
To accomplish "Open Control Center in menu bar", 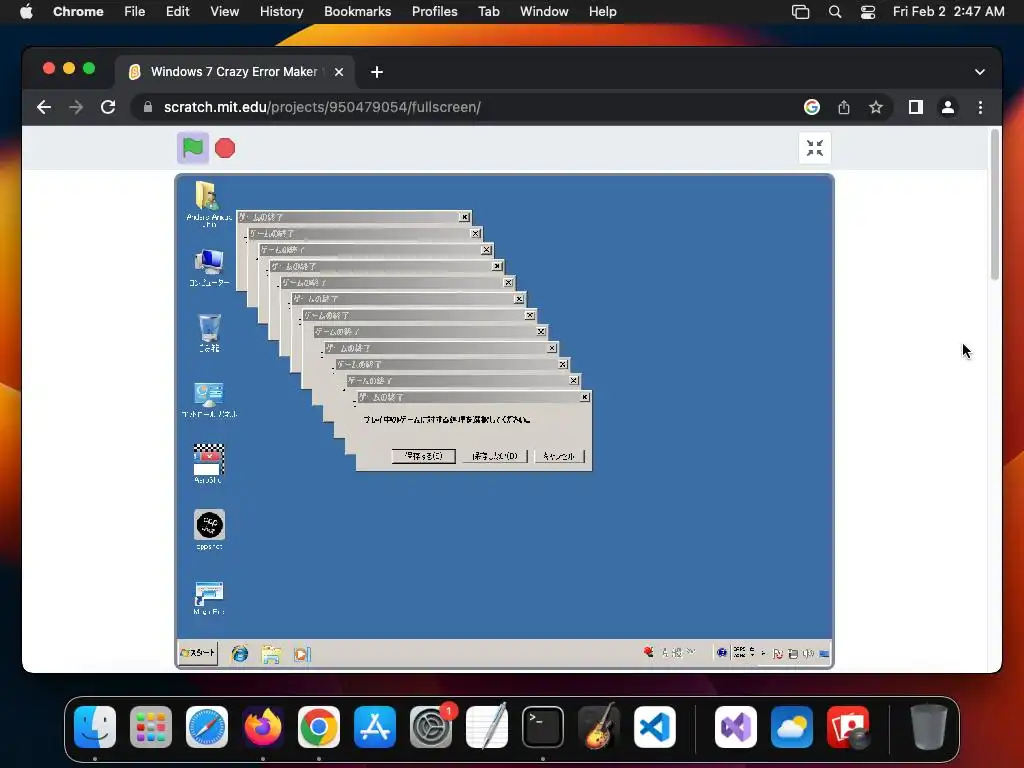I will point(867,12).
